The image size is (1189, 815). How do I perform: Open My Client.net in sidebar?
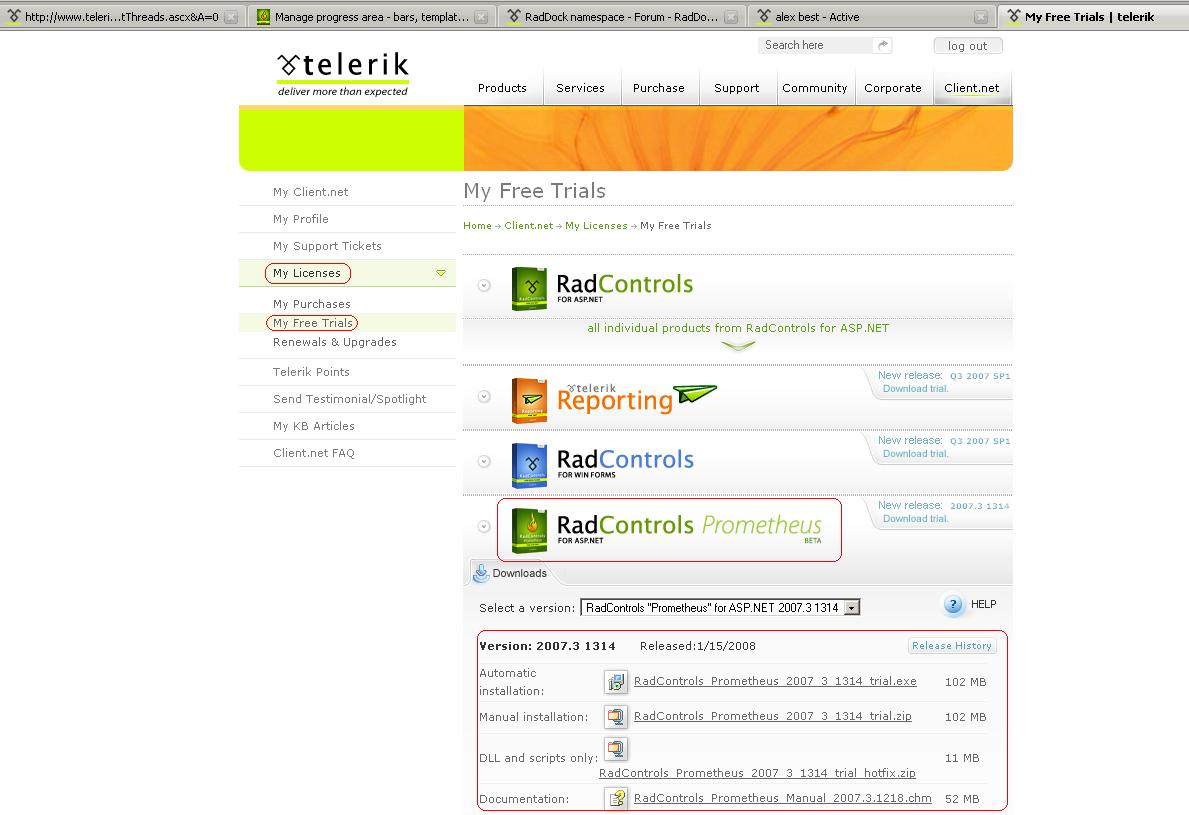310,193
